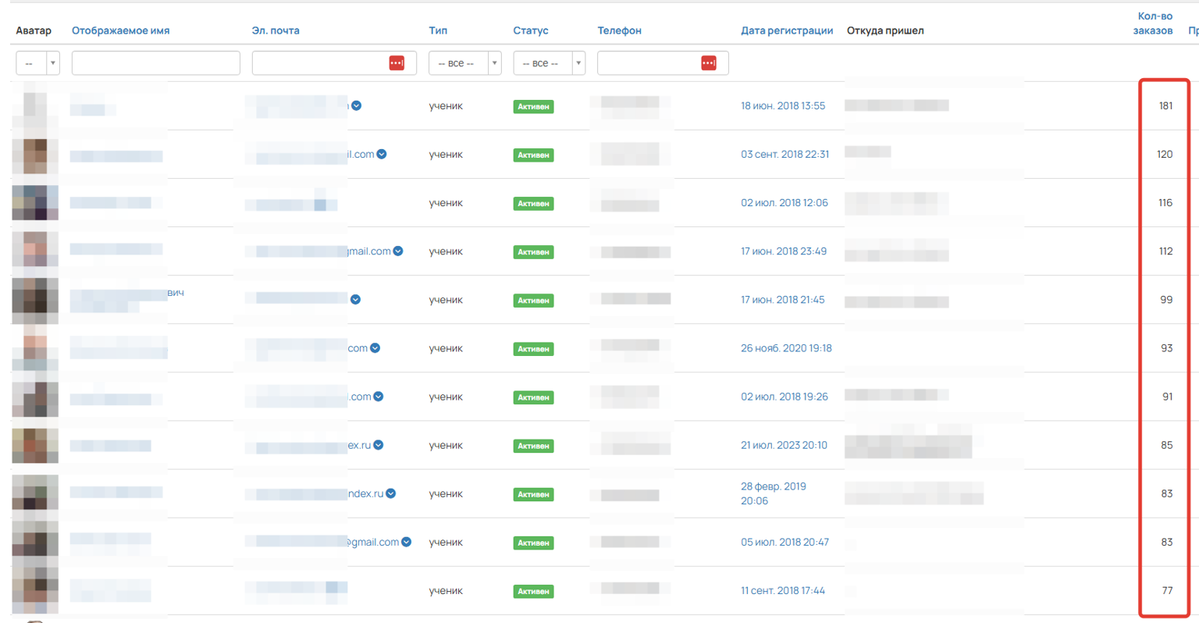Click email verified badge in 112-orders row

click(398, 252)
